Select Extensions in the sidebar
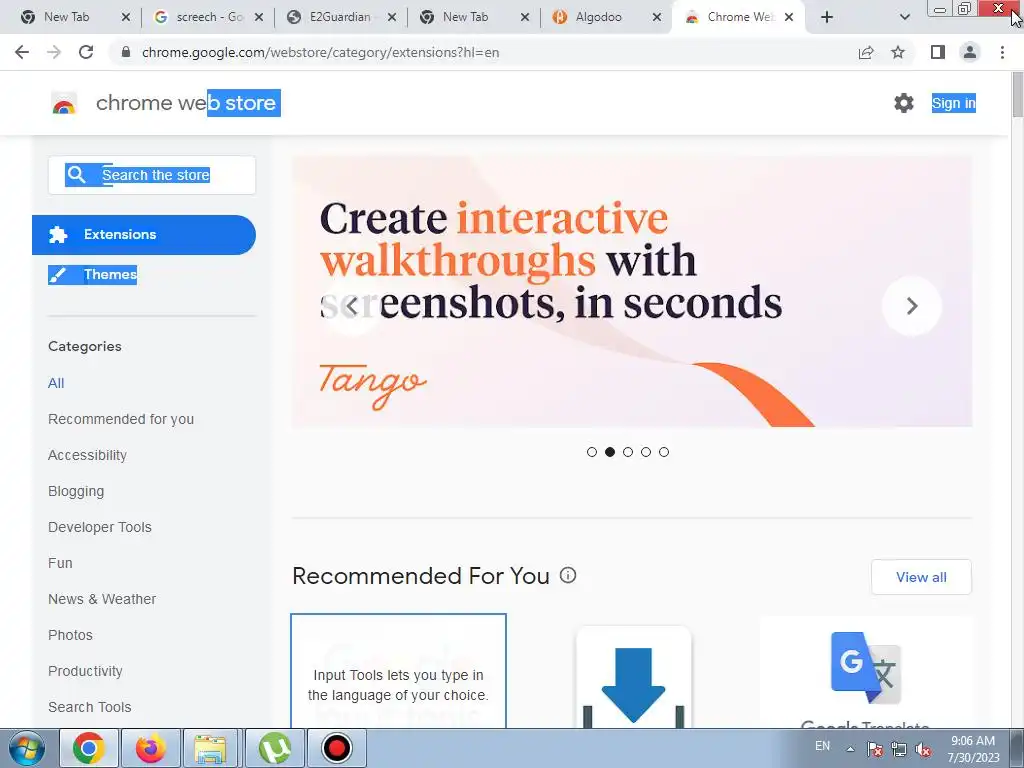The image size is (1024, 768). (144, 234)
